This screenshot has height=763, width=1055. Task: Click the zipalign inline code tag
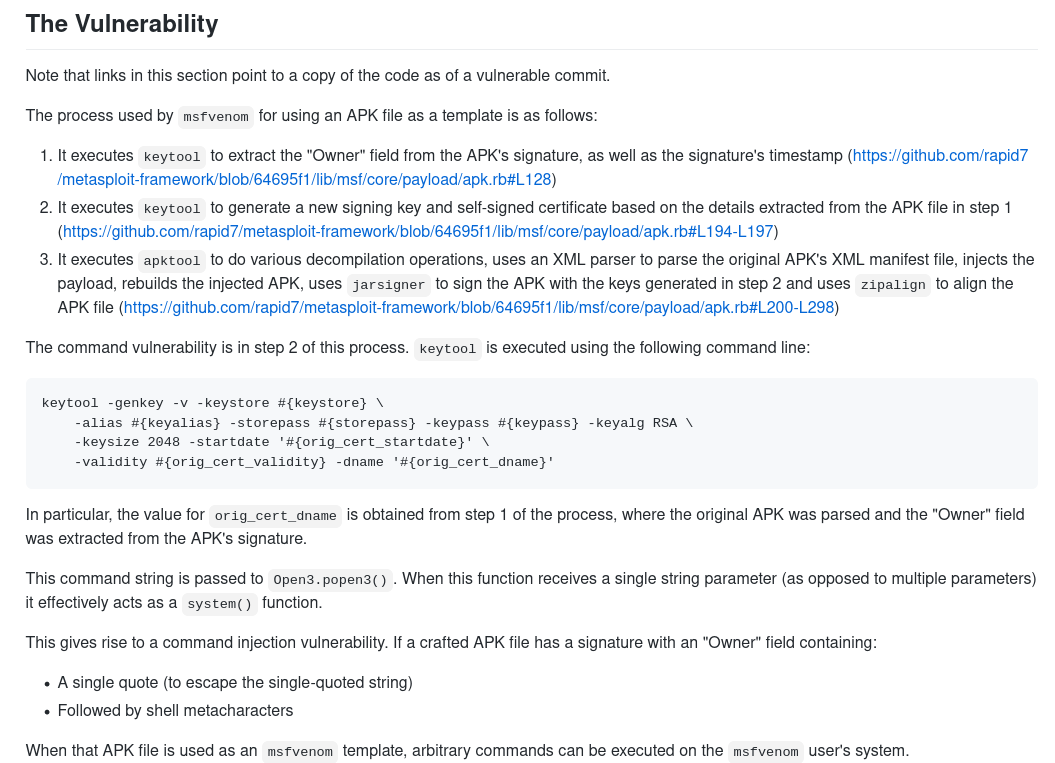[893, 285]
